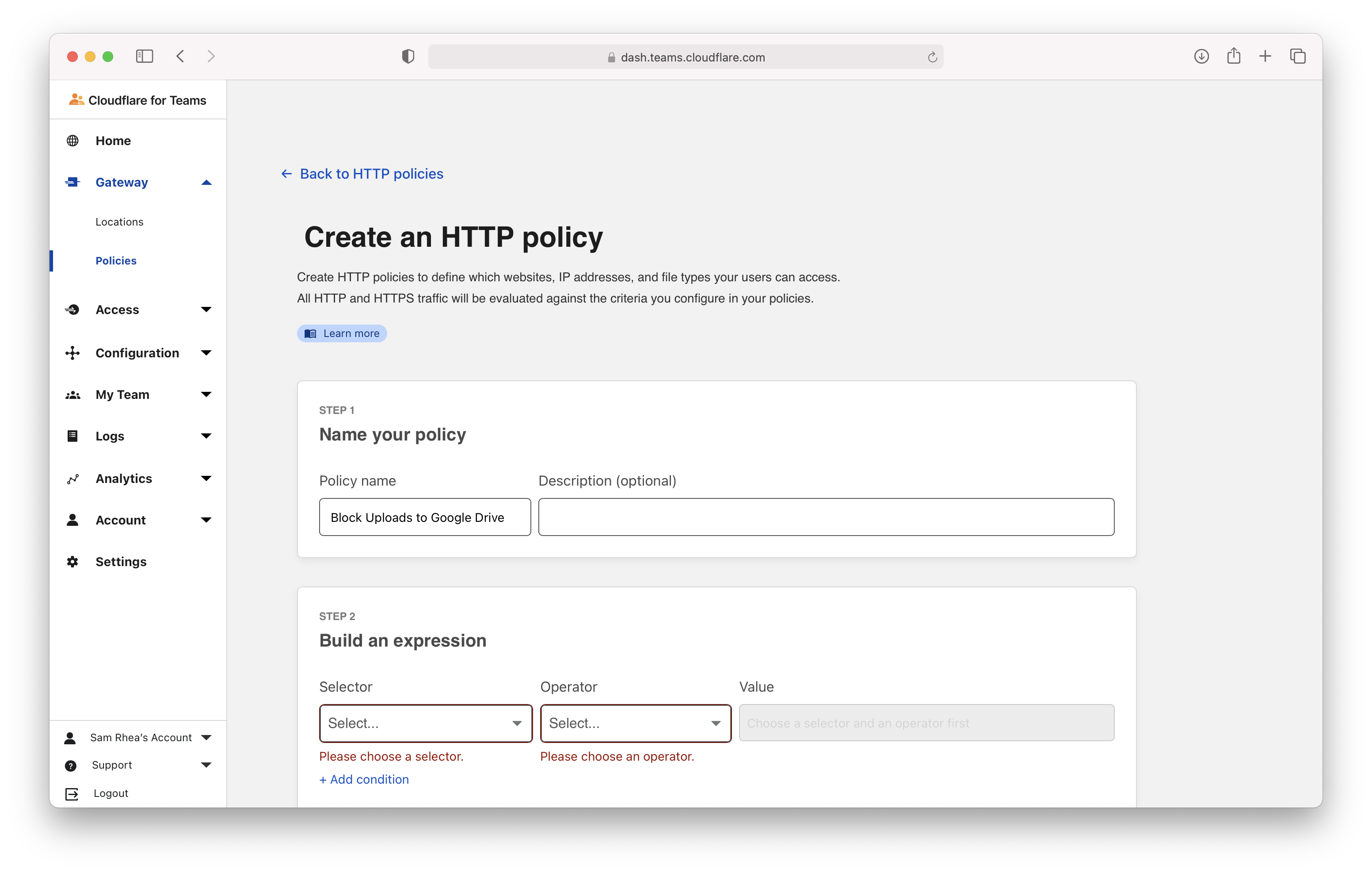
Task: Open the Operator dropdown
Action: [x=635, y=723]
